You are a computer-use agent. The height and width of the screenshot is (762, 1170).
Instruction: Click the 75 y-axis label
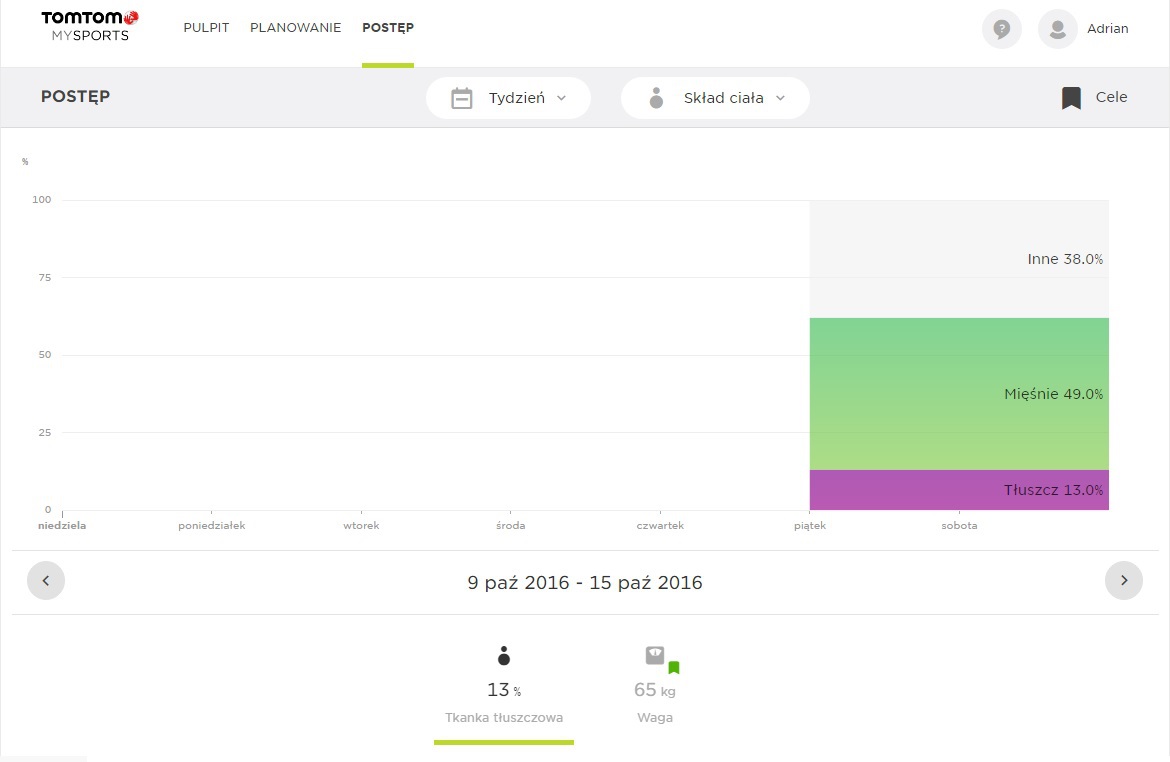(x=45, y=278)
